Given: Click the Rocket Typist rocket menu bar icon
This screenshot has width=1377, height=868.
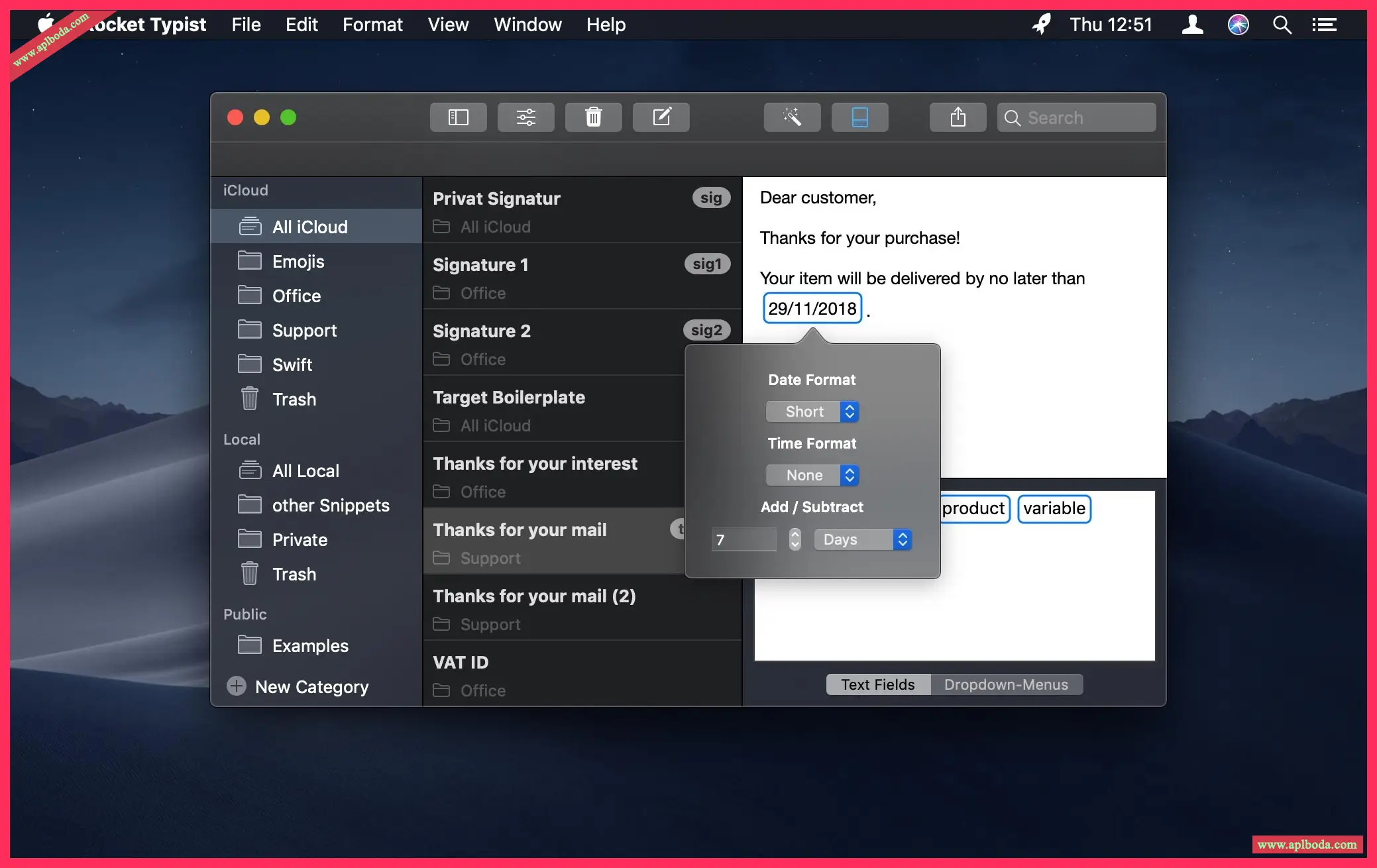Looking at the screenshot, I should click(1042, 25).
